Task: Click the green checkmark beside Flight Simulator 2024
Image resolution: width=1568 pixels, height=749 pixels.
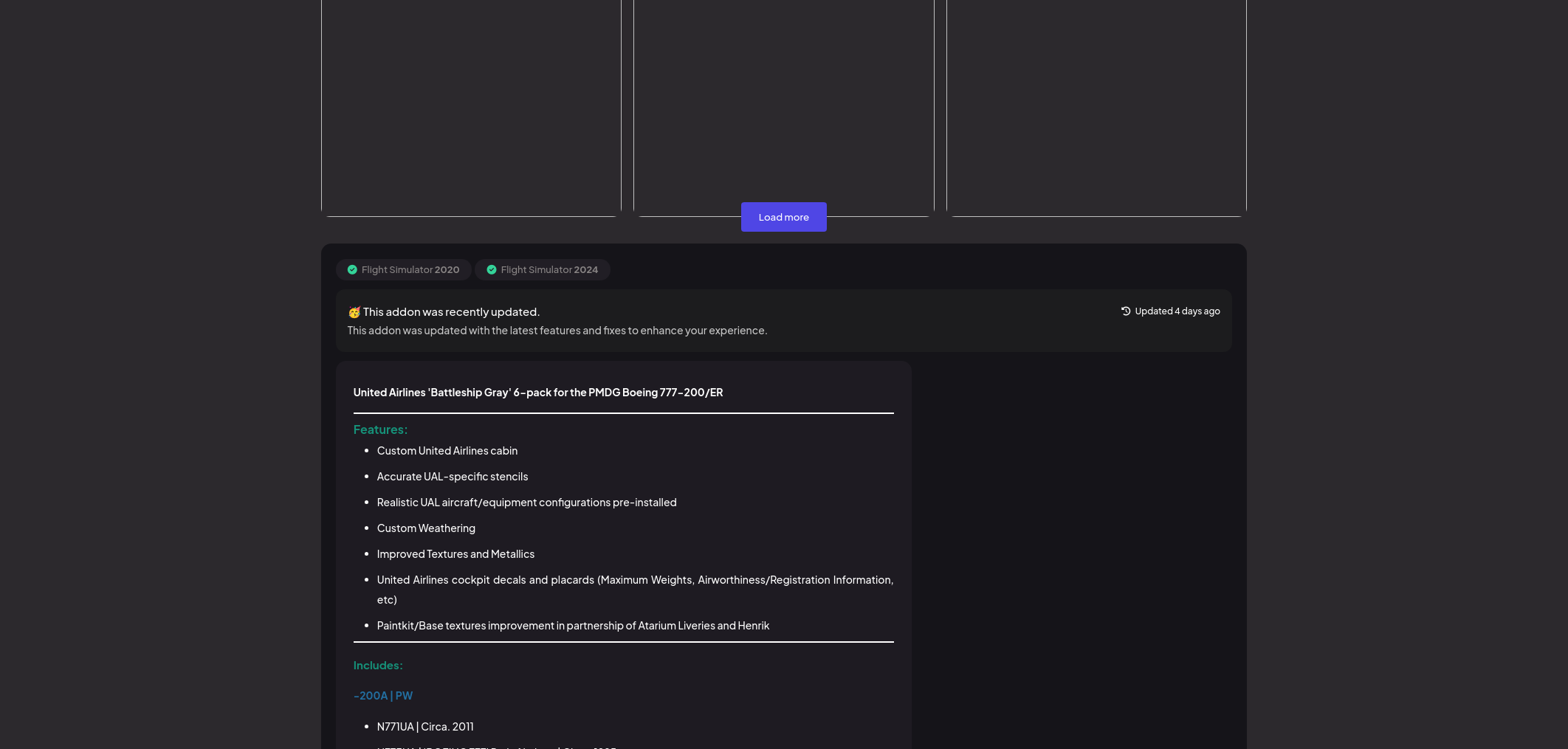Action: (x=492, y=270)
